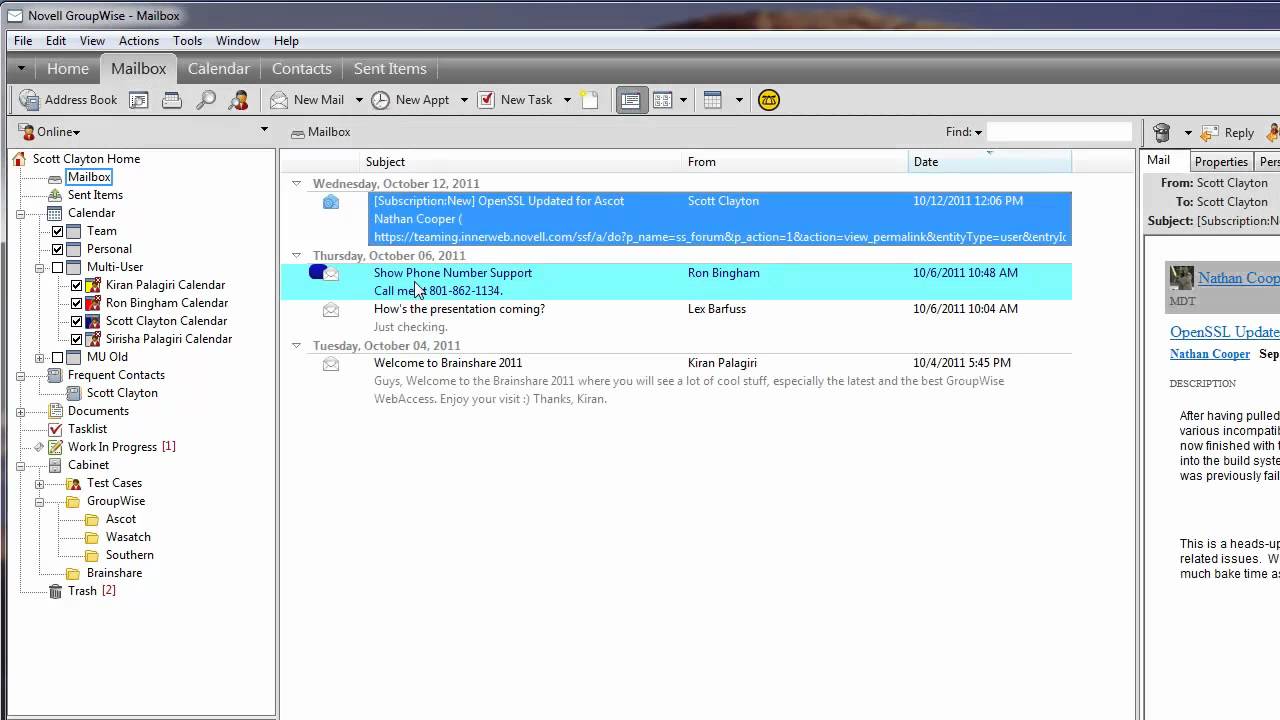The height and width of the screenshot is (720, 1280).
Task: Open the Actions menu
Action: (139, 41)
